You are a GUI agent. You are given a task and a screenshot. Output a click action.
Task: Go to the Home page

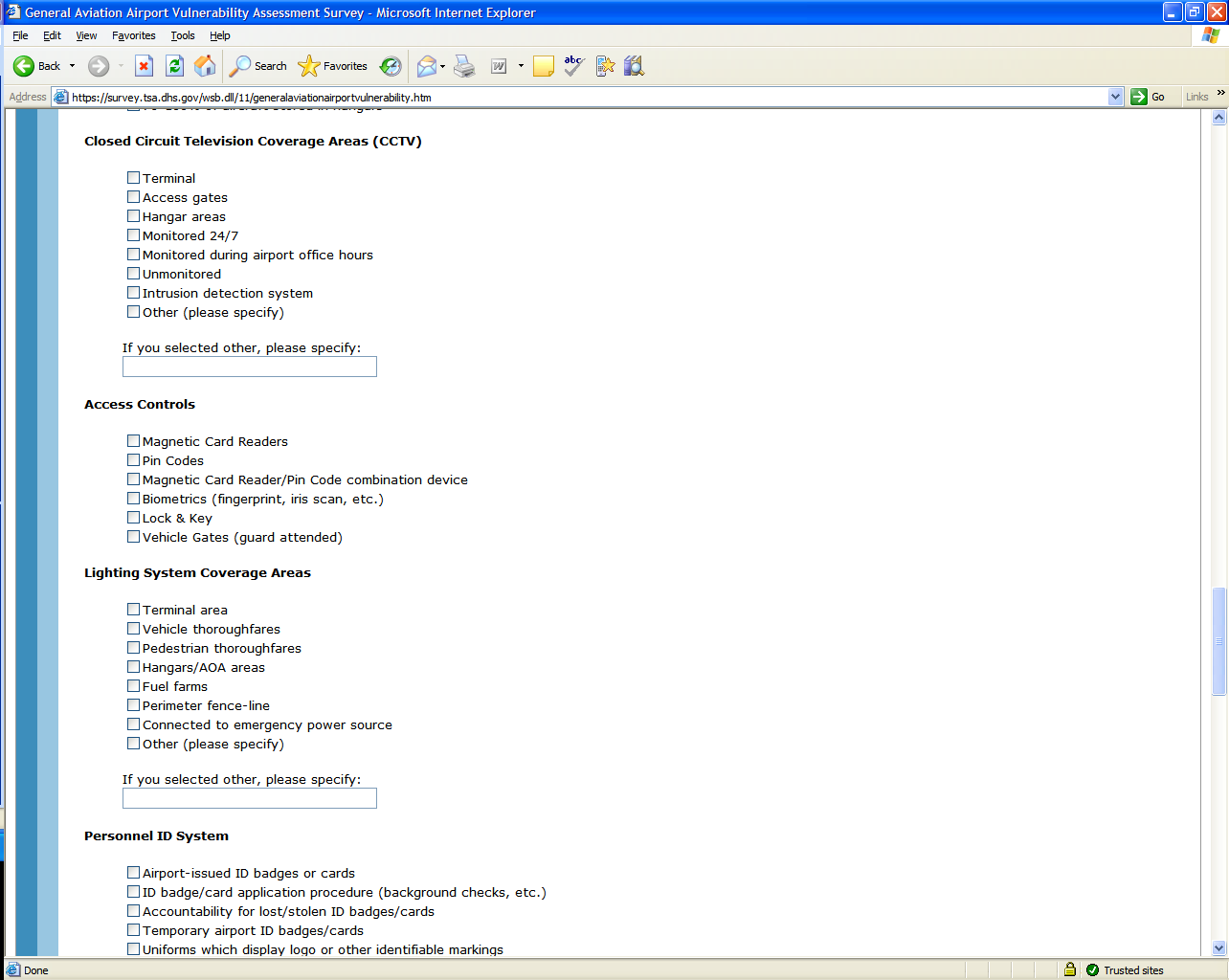point(205,66)
